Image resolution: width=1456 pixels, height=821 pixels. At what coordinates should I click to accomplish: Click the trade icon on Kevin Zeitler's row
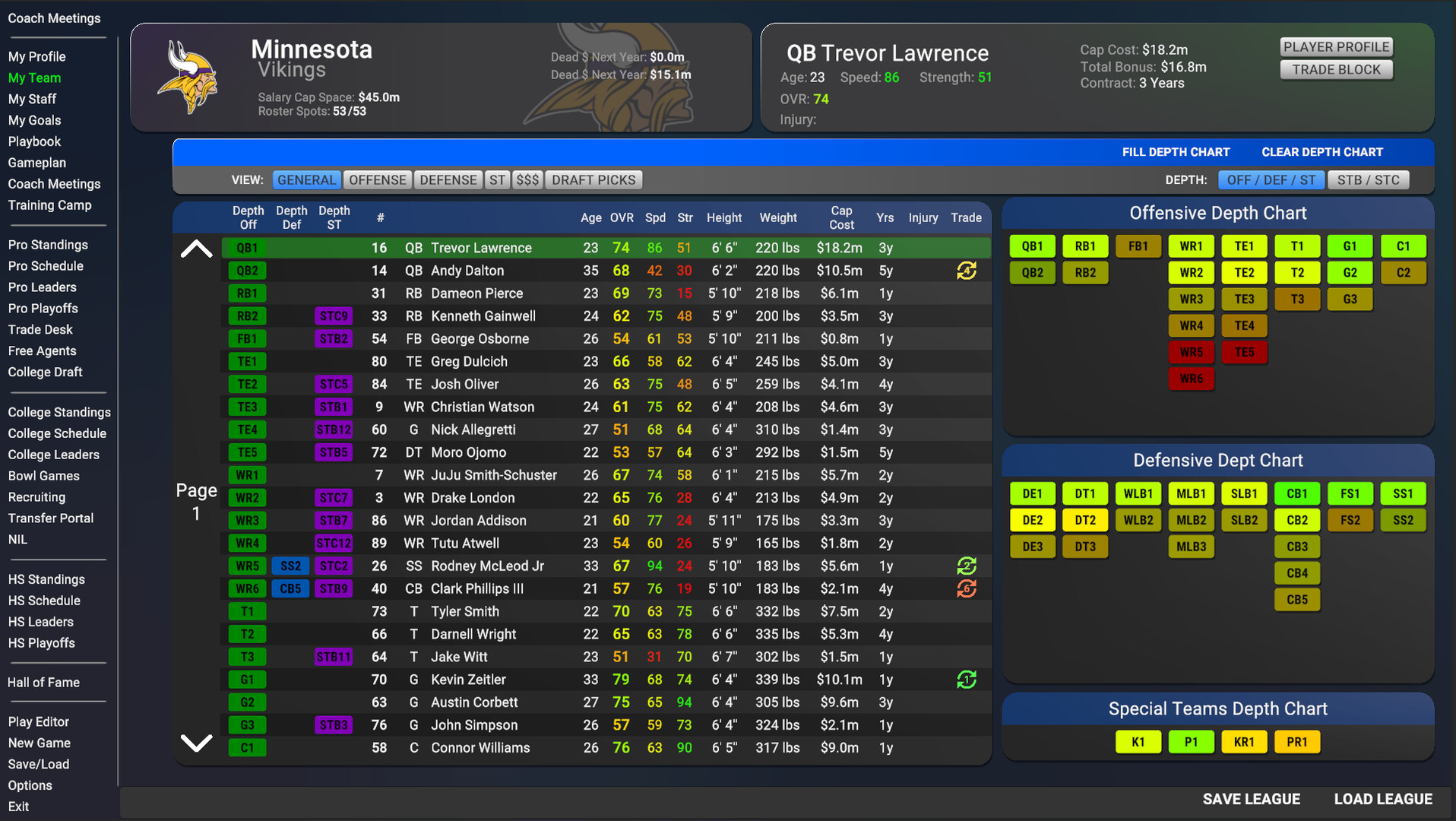(x=966, y=679)
